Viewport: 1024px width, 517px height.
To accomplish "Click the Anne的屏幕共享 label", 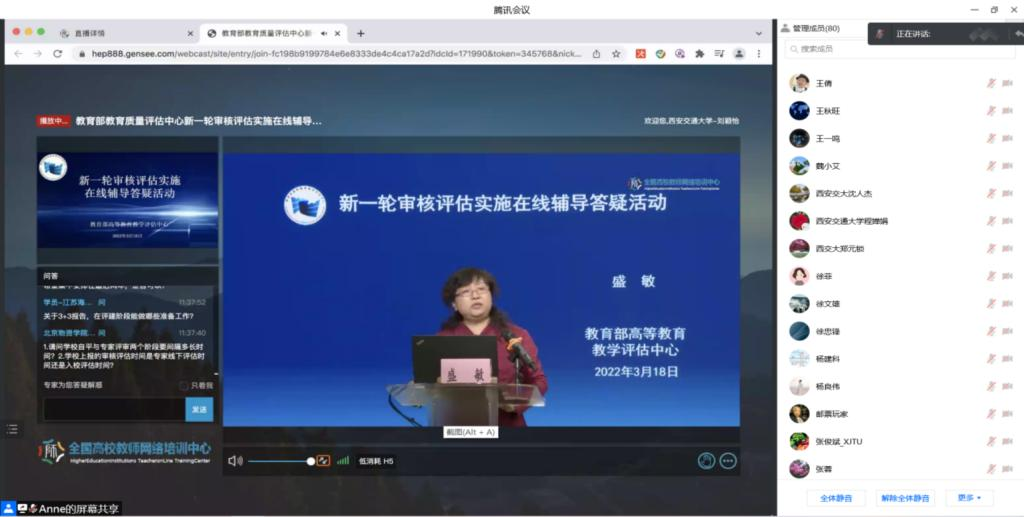I will tap(78, 509).
